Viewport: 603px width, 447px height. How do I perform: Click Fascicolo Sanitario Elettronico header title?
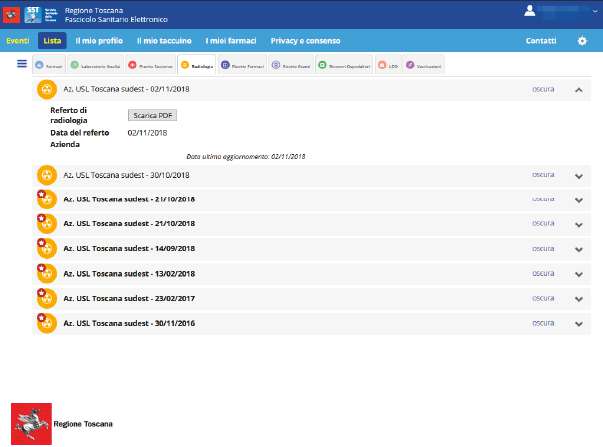[116, 19]
